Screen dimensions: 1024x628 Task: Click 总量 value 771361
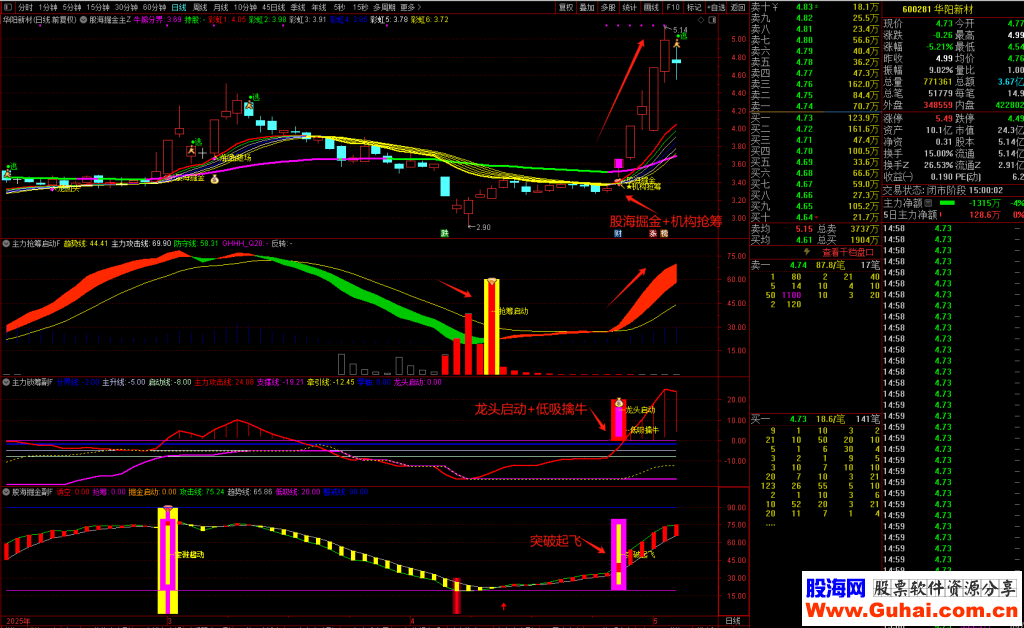938,82
